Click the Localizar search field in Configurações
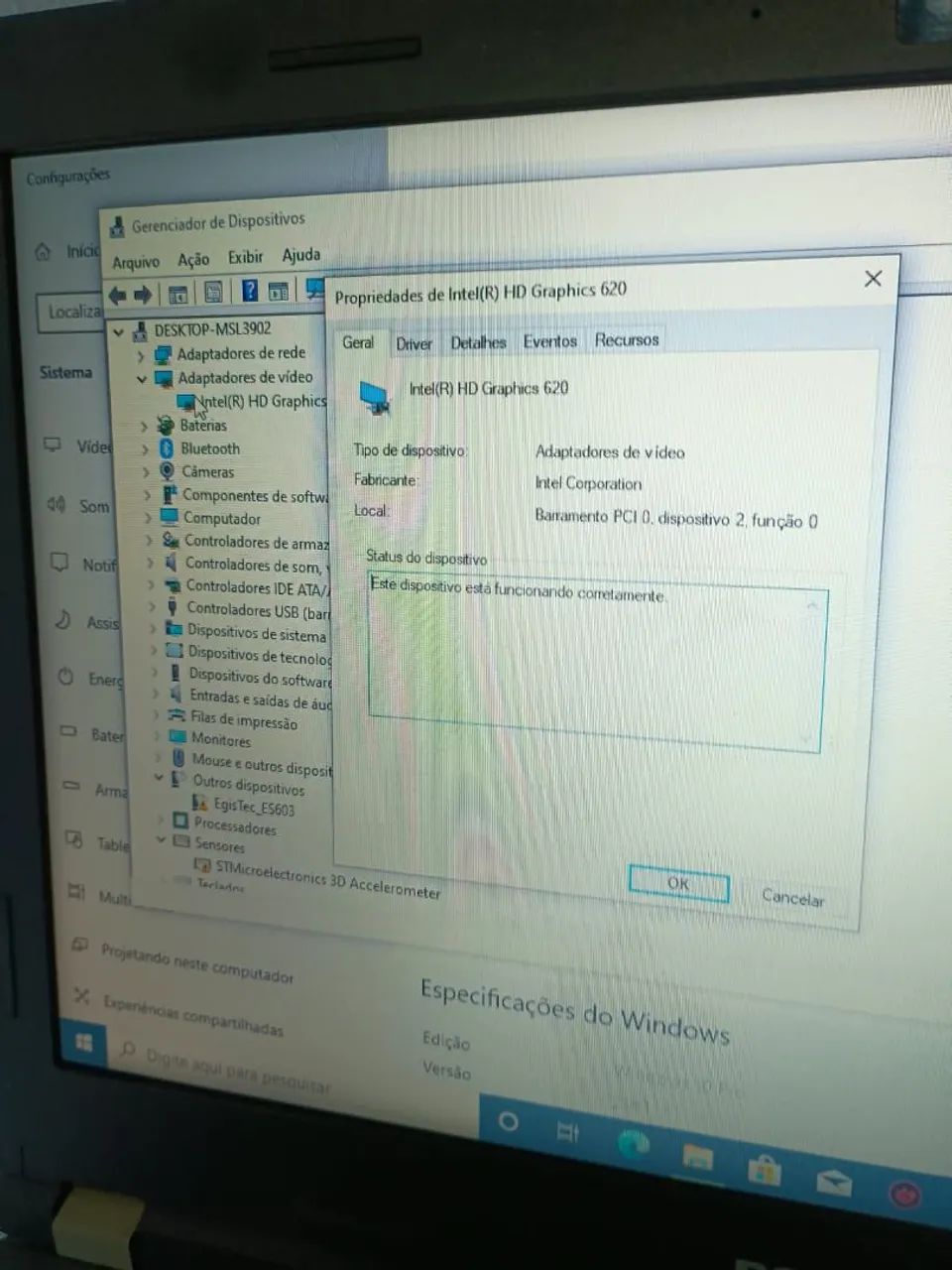The image size is (952, 1270). [x=69, y=312]
